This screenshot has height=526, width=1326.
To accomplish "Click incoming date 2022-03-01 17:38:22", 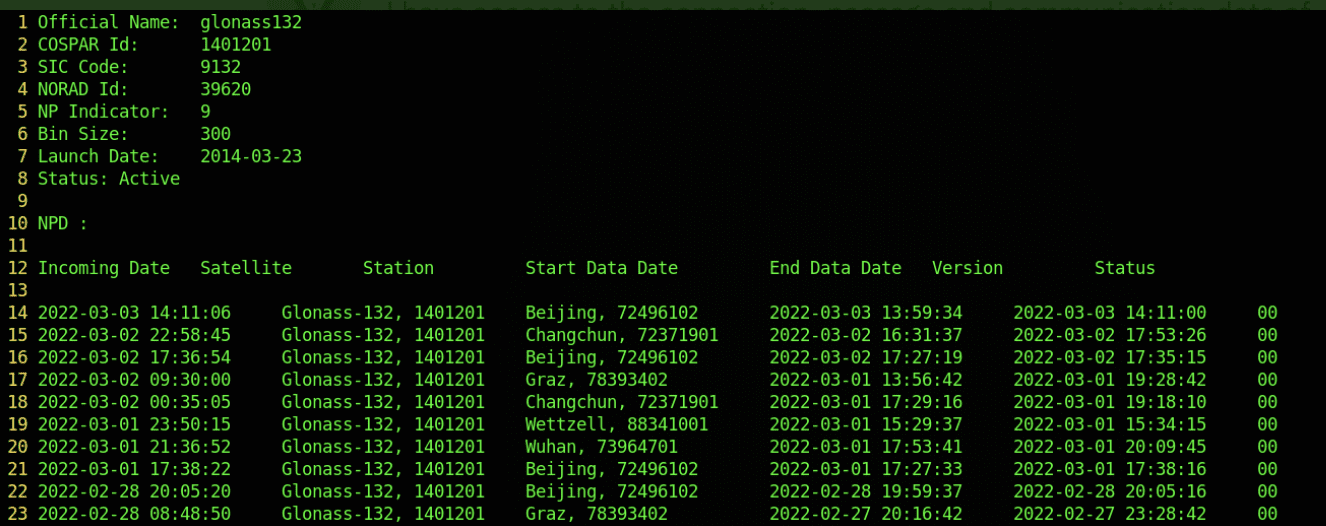I will point(134,469).
